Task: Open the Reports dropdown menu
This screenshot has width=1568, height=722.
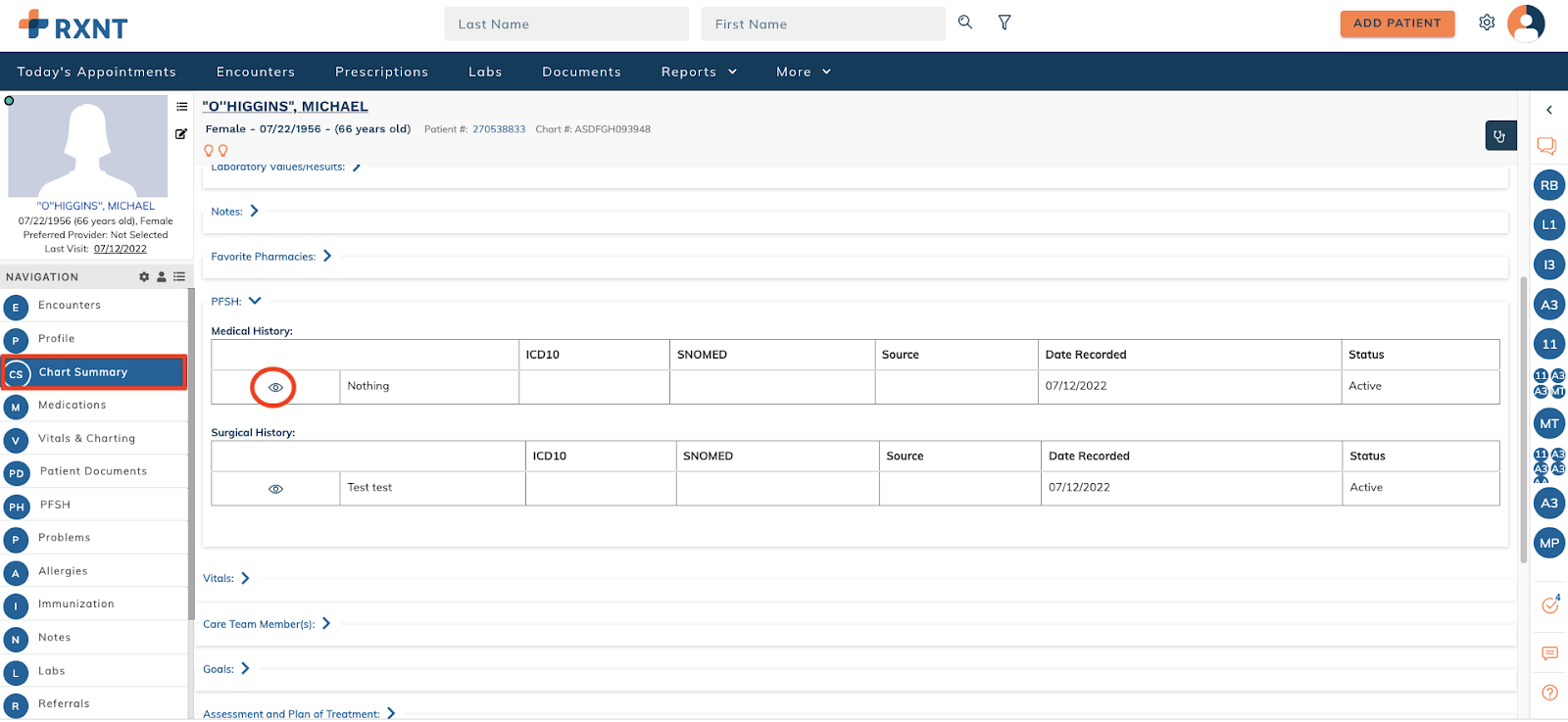Action: 698,72
